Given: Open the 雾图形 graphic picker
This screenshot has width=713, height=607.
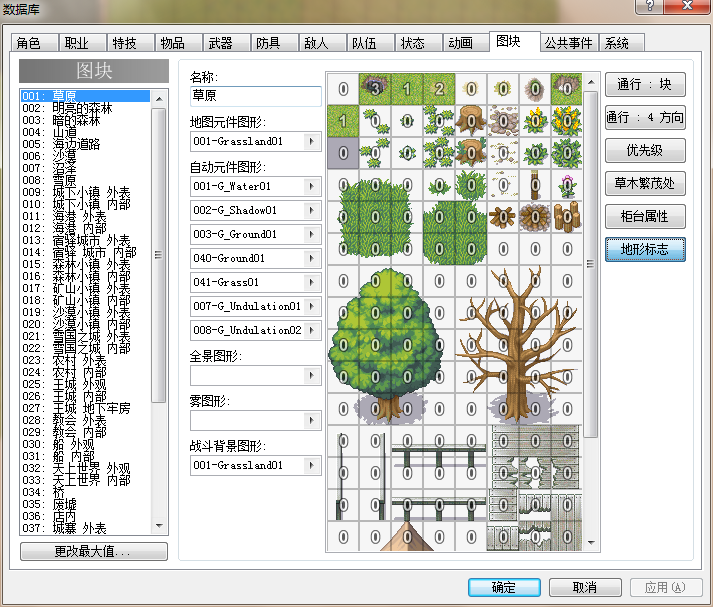Looking at the screenshot, I should (311, 421).
